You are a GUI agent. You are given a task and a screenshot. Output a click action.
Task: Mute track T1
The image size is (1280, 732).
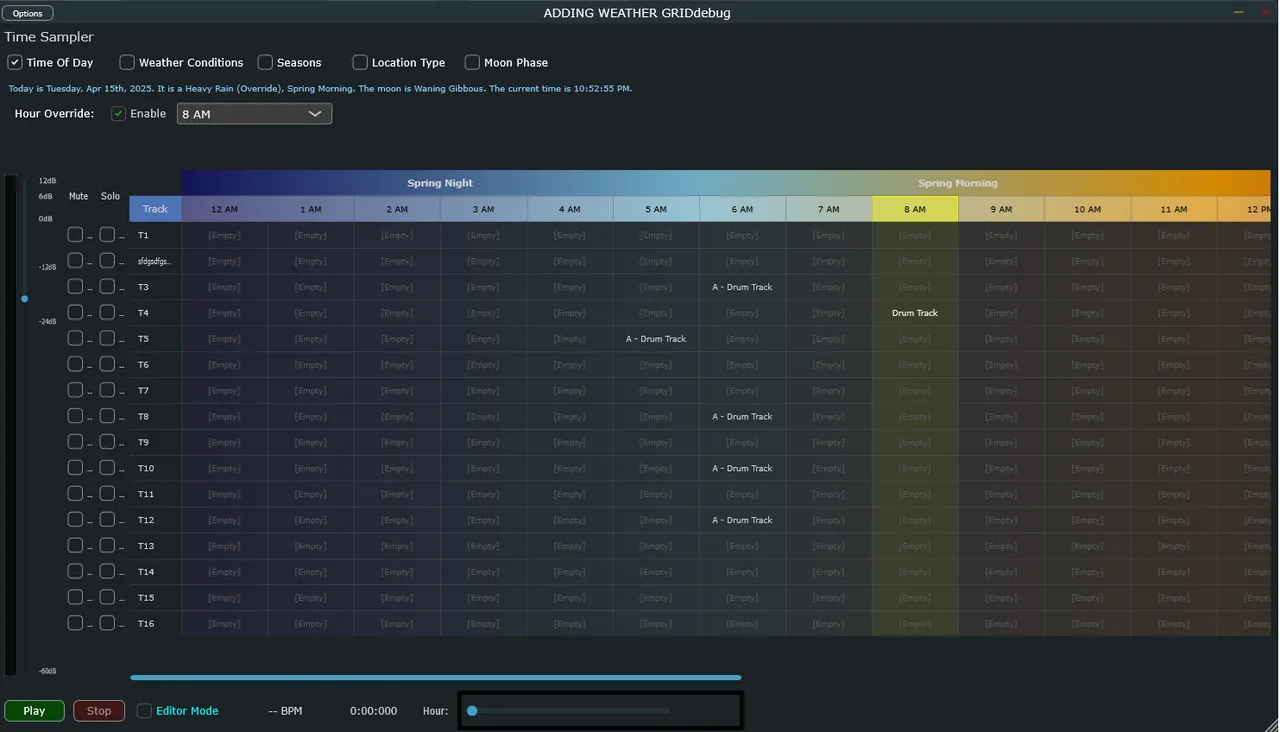click(75, 235)
